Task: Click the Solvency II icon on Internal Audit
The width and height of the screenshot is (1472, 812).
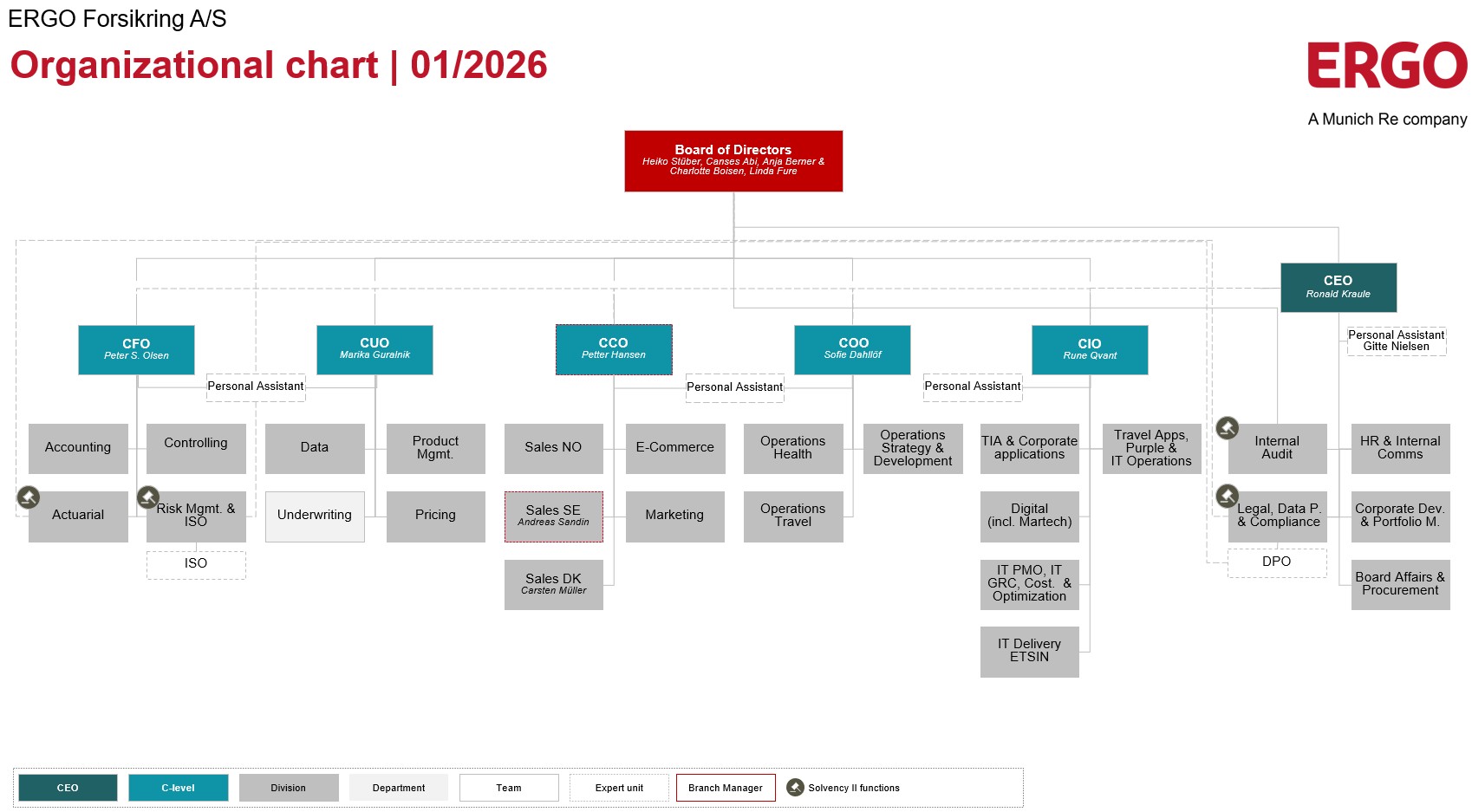Action: click(1228, 428)
